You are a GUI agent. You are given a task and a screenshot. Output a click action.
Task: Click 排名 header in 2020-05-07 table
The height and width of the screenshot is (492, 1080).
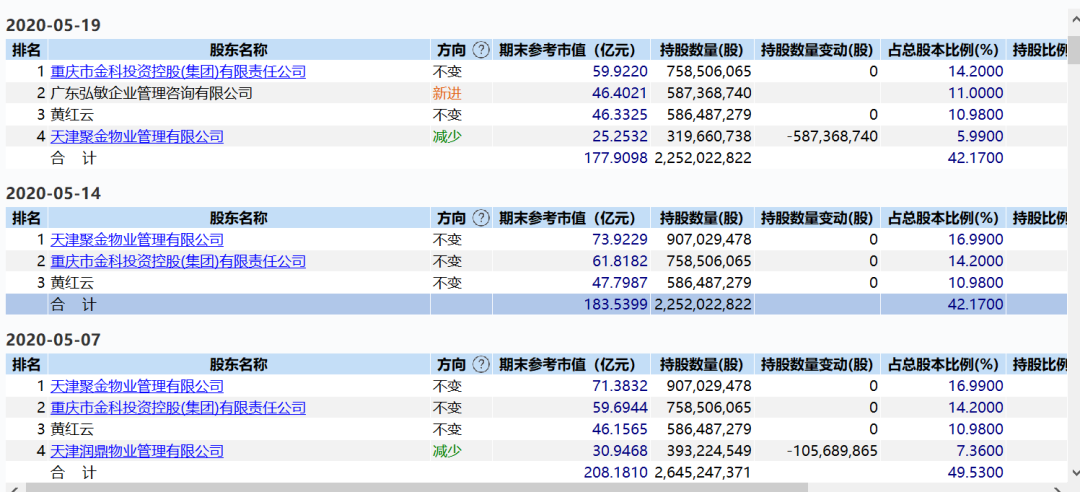(x=26, y=365)
